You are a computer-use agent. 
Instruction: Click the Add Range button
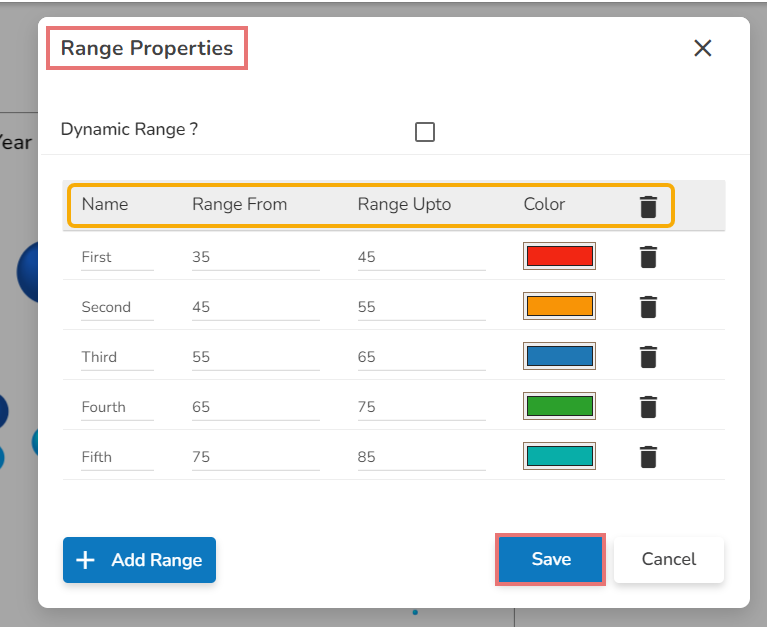(x=139, y=560)
